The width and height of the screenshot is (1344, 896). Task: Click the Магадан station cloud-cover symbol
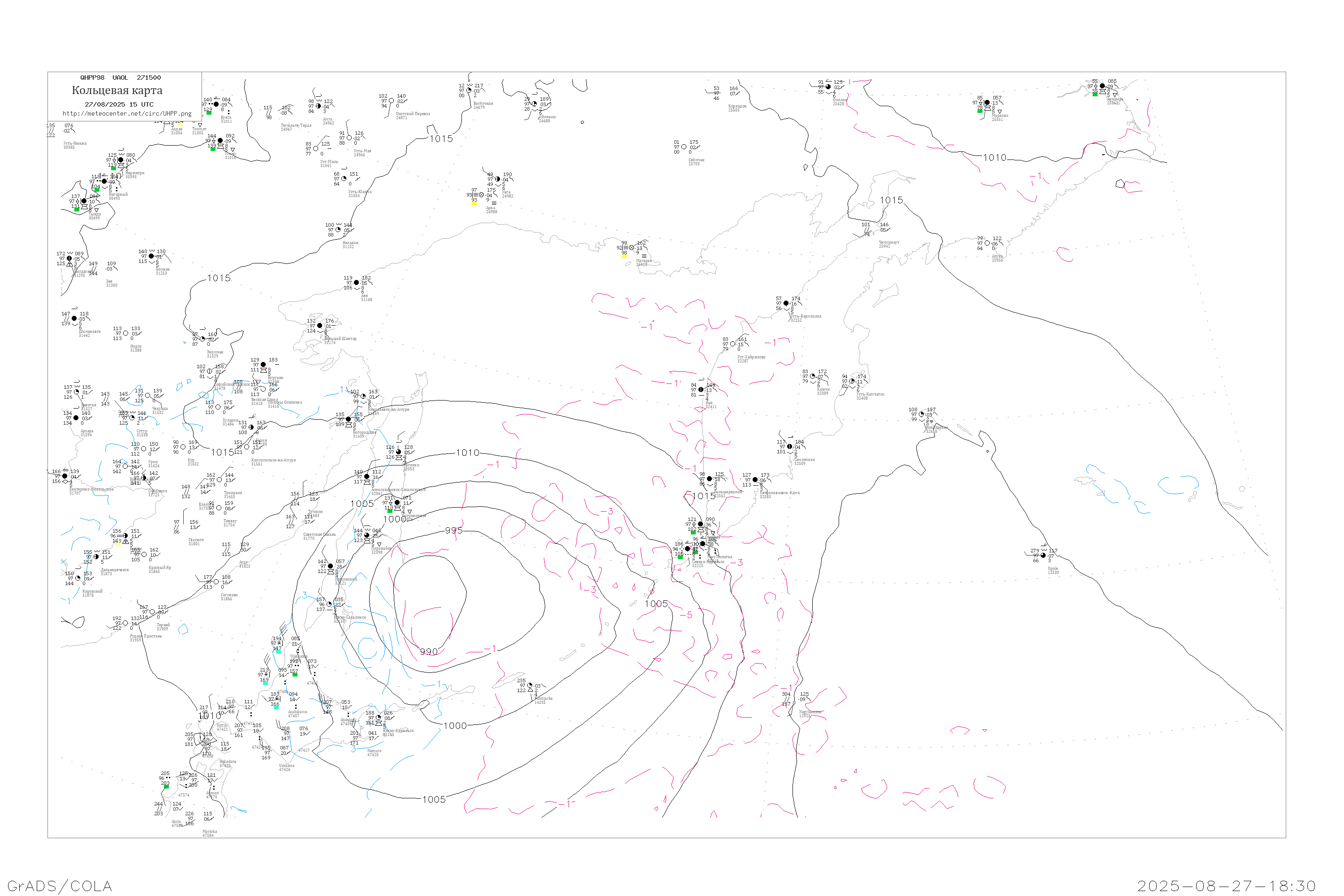click(x=631, y=248)
